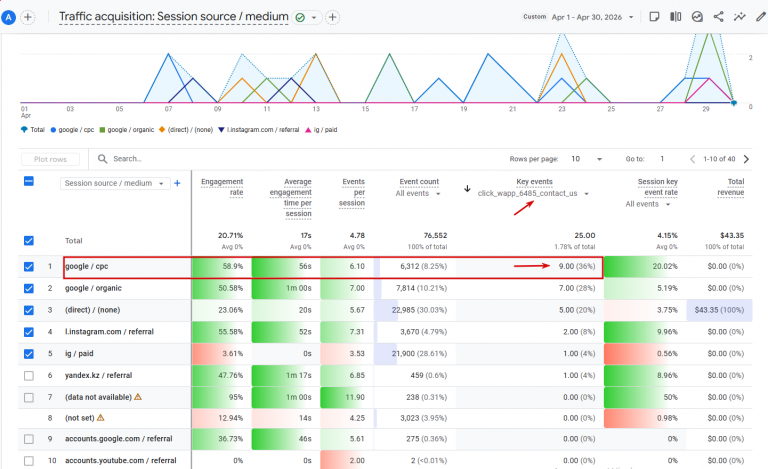This screenshot has width=768, height=469.
Task: Open the date range dropdown Apr 1 - Apr 30
Action: (x=593, y=17)
